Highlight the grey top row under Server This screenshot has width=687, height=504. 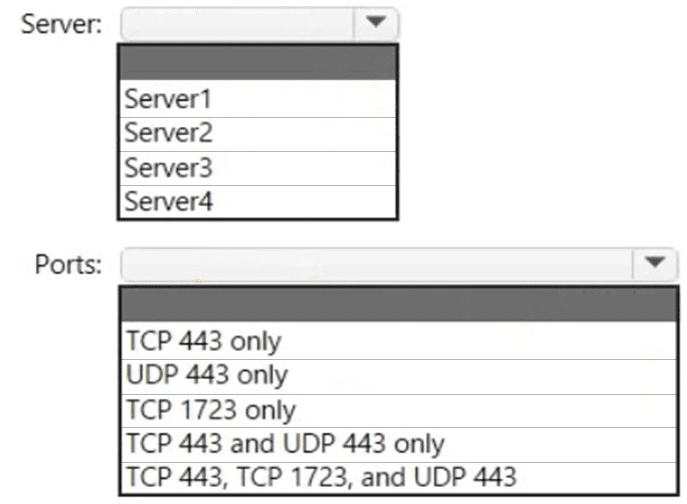(x=258, y=62)
